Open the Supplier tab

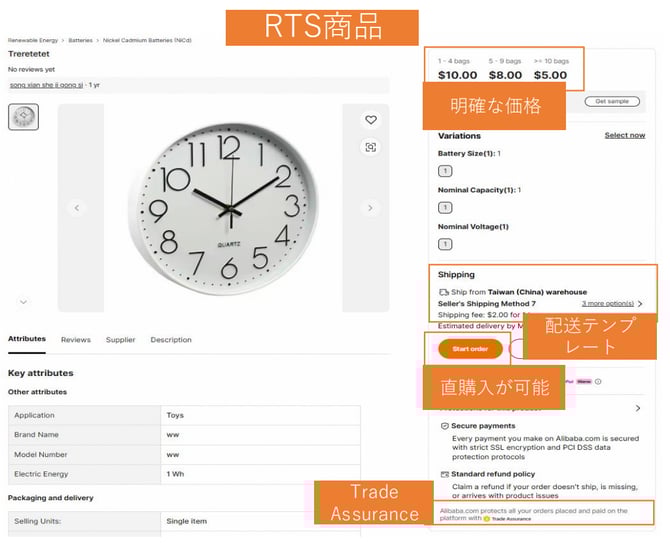click(120, 340)
